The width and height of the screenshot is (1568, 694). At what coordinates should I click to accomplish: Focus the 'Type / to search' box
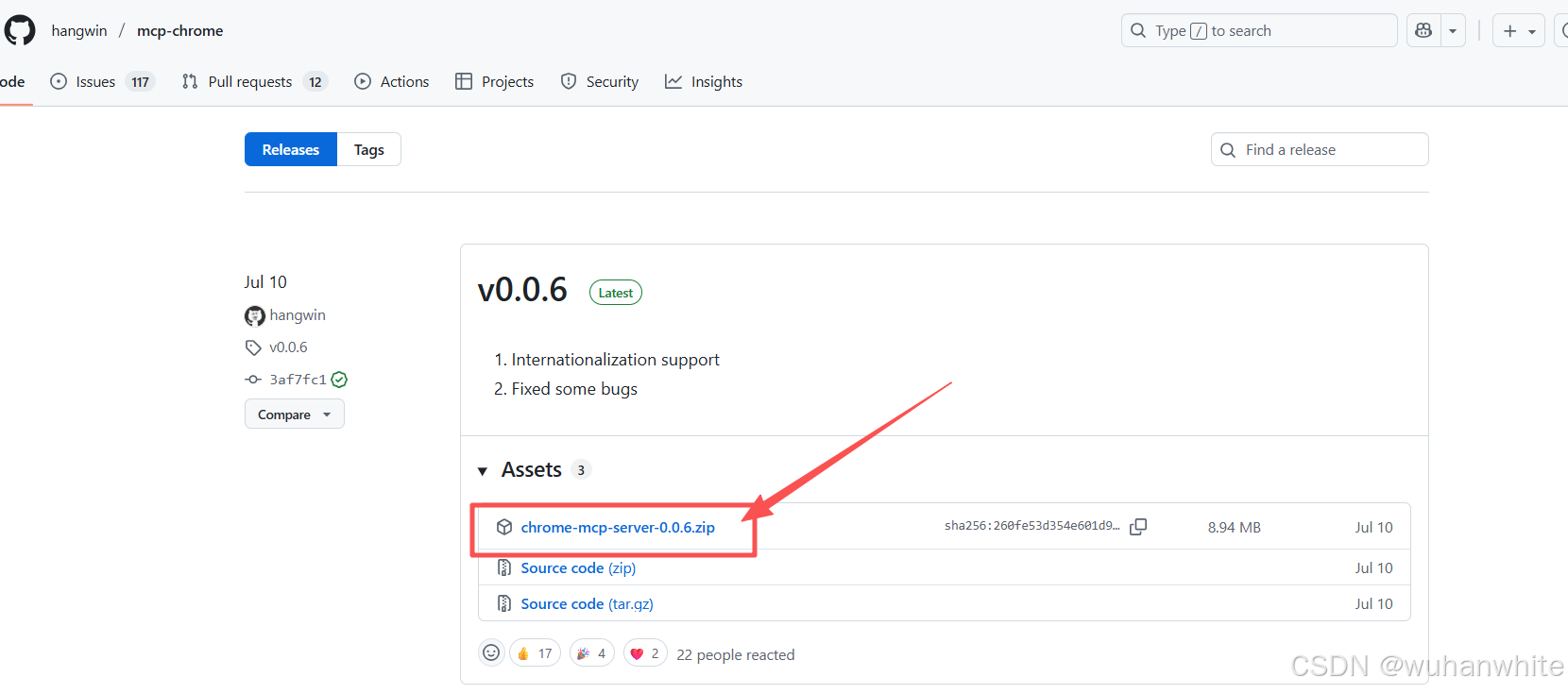click(1259, 30)
